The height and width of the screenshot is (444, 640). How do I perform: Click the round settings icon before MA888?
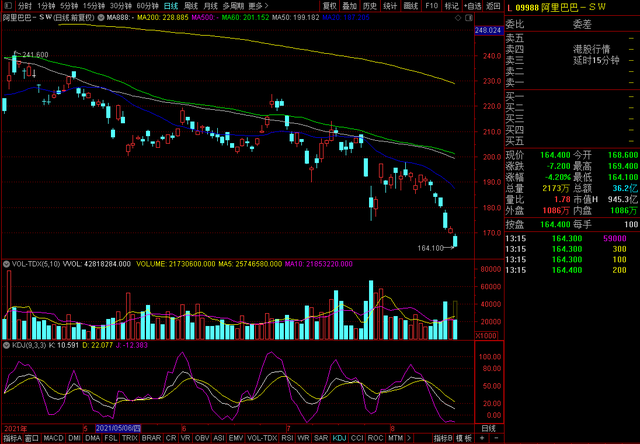101,18
